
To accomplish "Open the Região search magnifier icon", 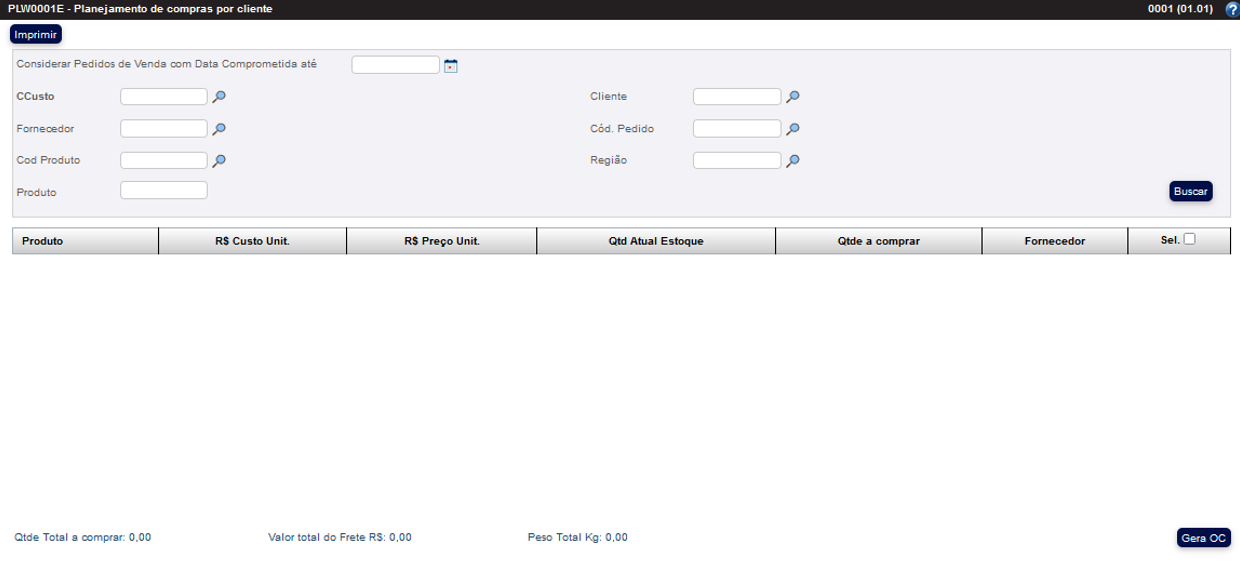I will pos(792,160).
